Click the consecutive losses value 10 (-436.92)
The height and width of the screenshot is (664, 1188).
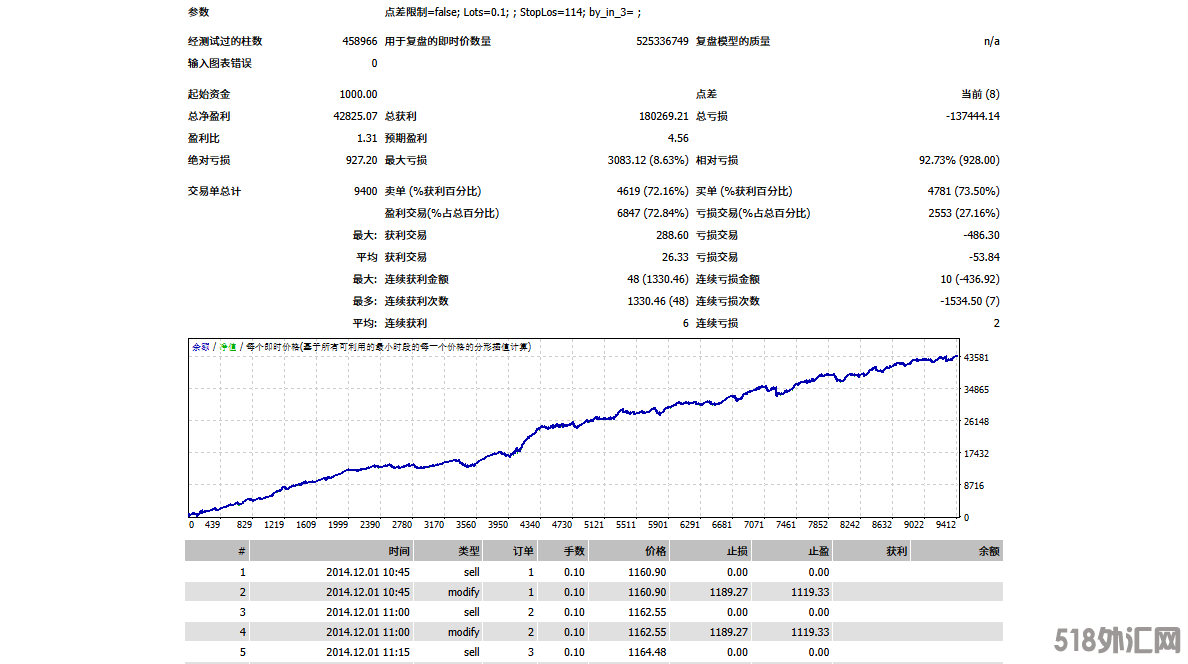(970, 279)
